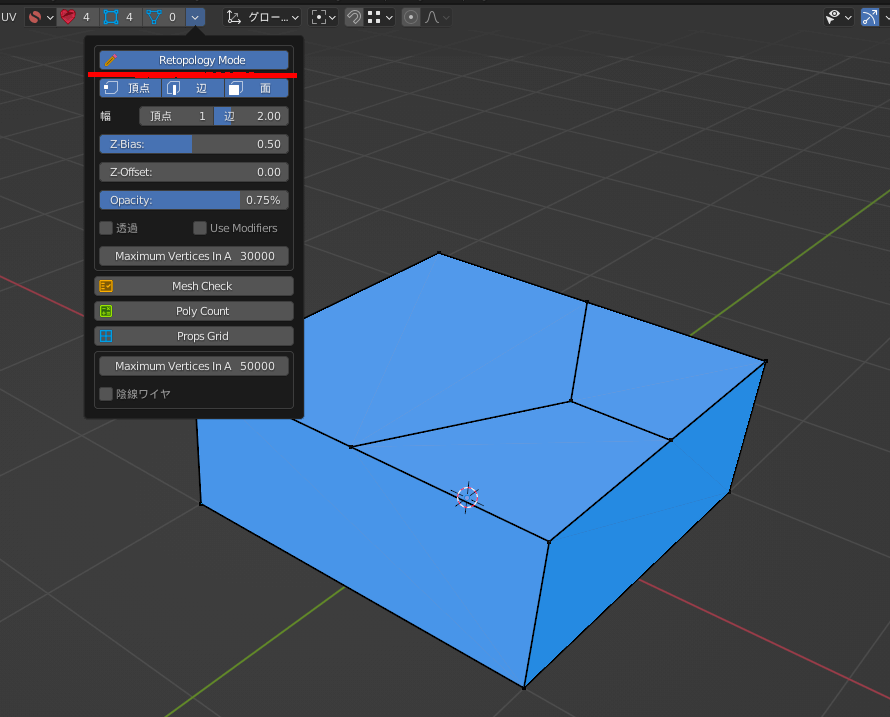The image size is (890, 717).
Task: Select 面 face select mode
Action: click(257, 88)
